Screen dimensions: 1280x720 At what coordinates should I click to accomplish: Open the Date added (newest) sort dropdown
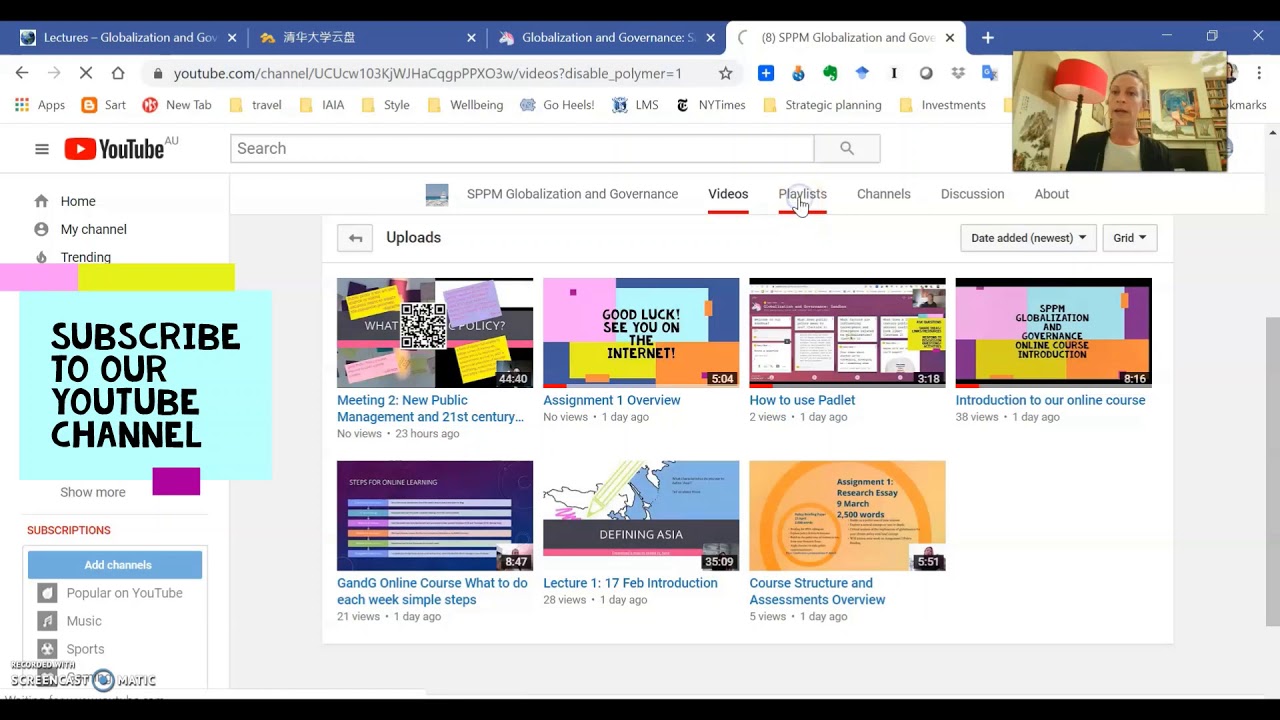[x=1028, y=238]
